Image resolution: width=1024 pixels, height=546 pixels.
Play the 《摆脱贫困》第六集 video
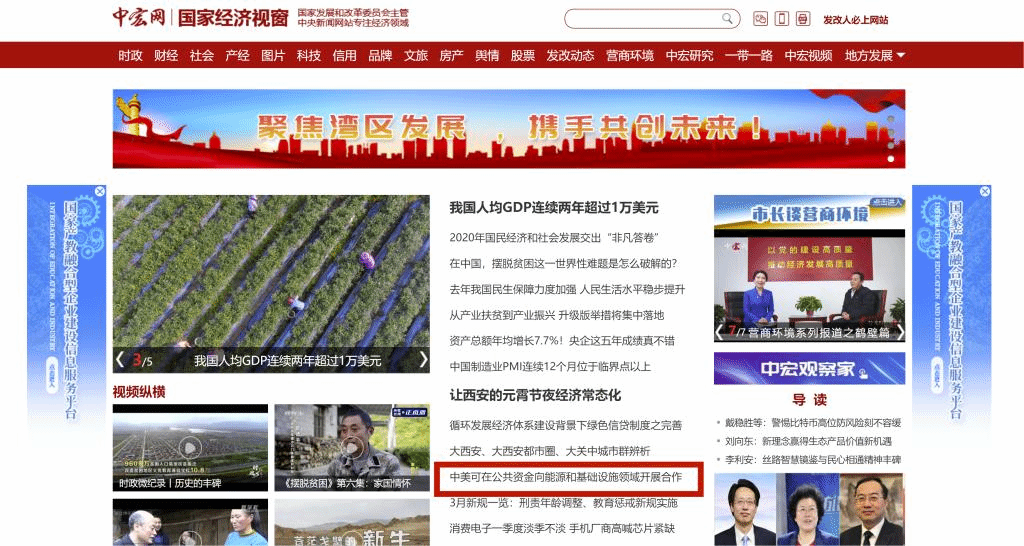point(352,447)
